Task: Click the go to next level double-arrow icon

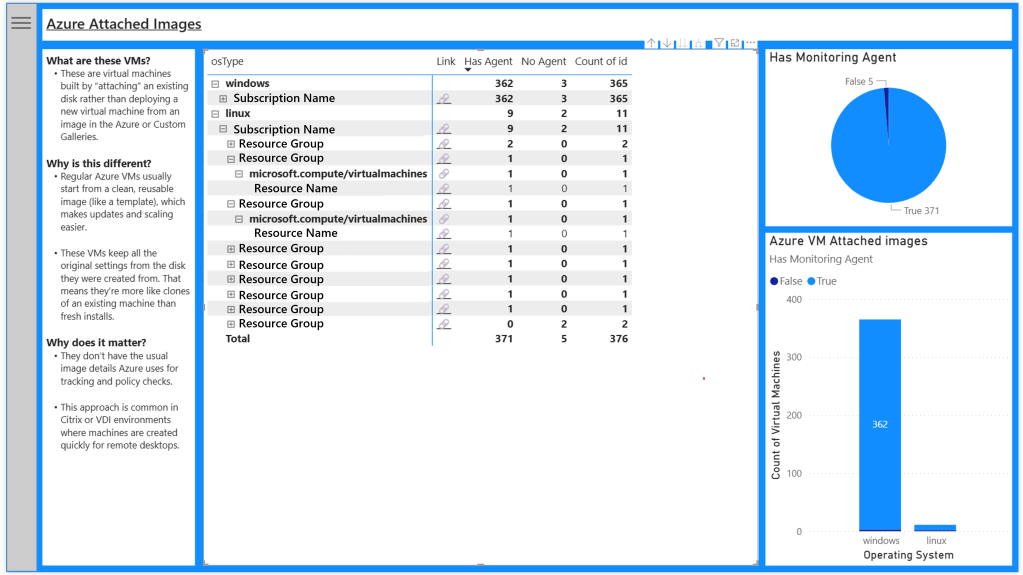Action: coord(684,43)
